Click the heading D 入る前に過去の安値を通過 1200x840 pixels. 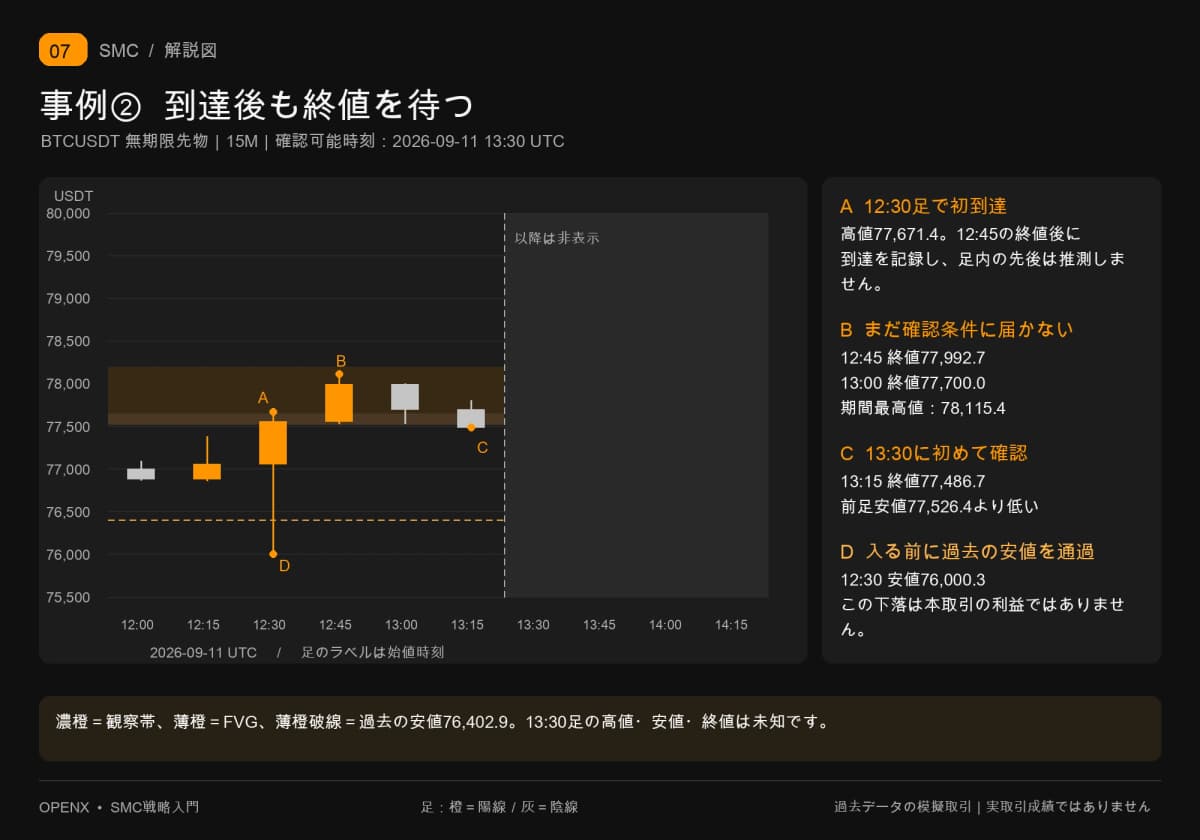967,551
